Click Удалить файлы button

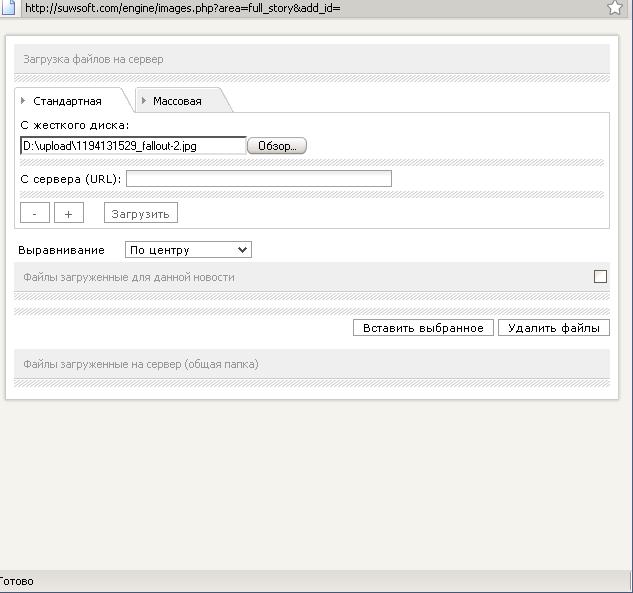click(x=553, y=328)
